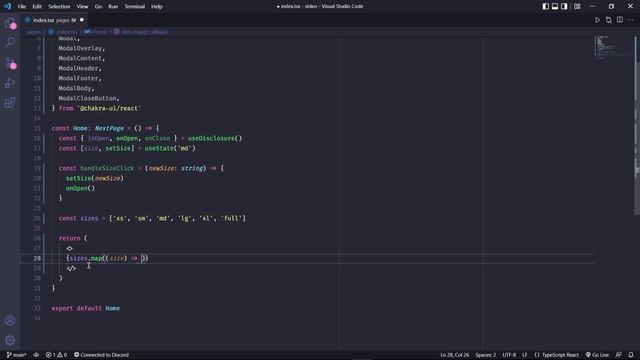Start Go Live server
The image size is (640, 360).
click(597, 355)
